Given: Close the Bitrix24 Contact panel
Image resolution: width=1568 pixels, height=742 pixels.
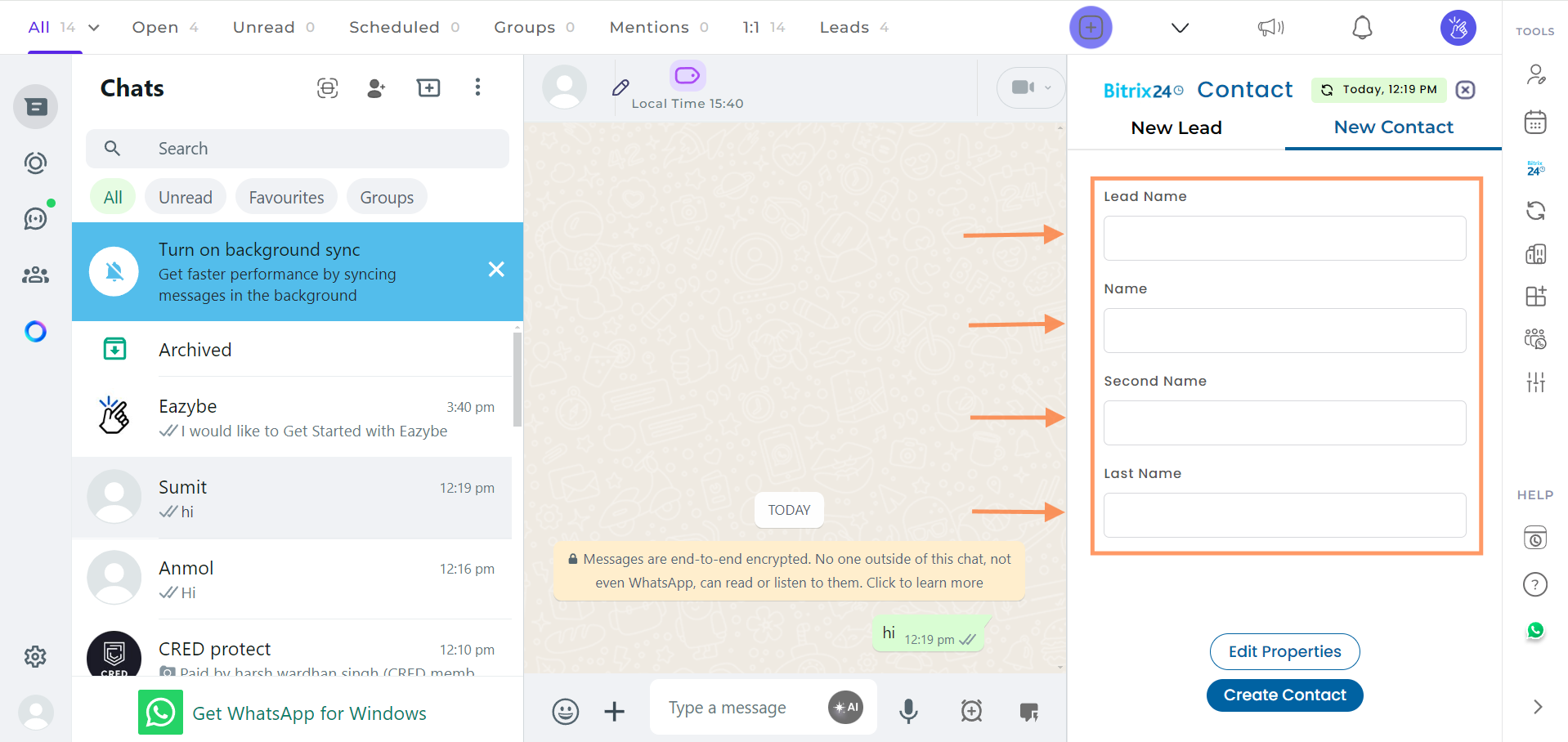Looking at the screenshot, I should coord(1466,90).
